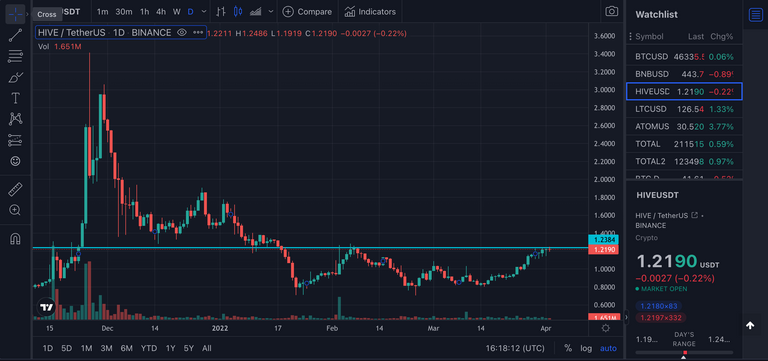The height and width of the screenshot is (361, 768).
Task: Open the Fibonacci retracement tool
Action: coord(15,56)
